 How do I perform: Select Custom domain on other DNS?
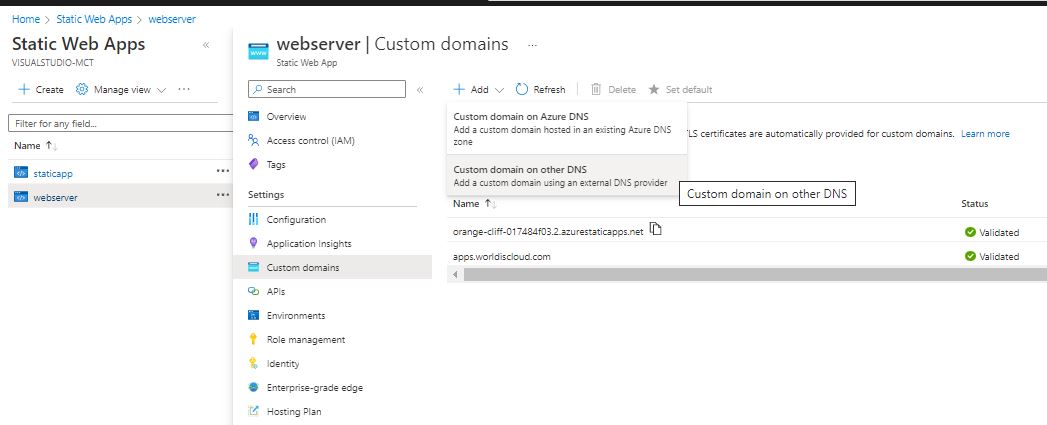566,176
